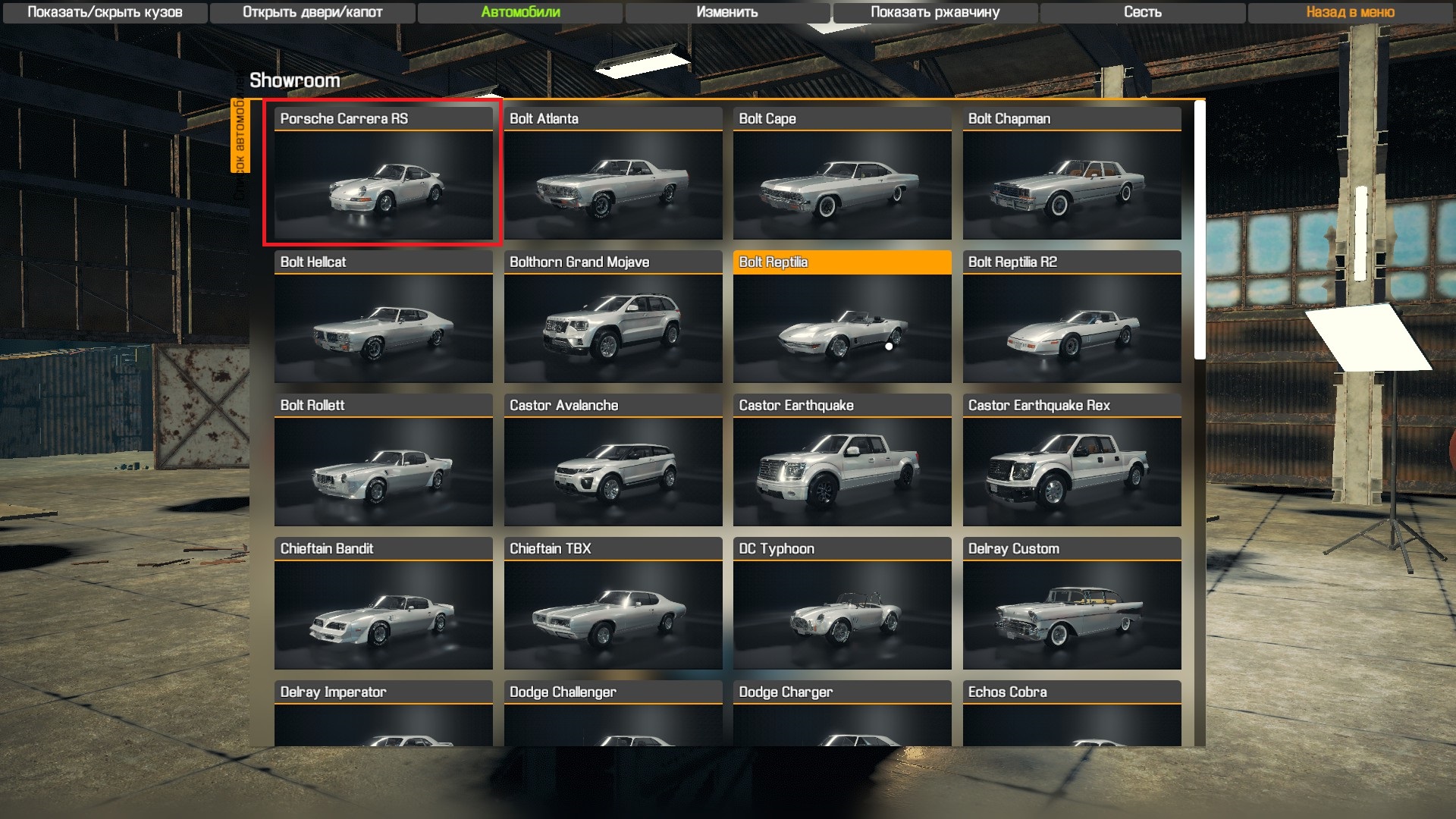Collapse the vertical car list side tab
The height and width of the screenshot is (819, 1456).
click(240, 136)
